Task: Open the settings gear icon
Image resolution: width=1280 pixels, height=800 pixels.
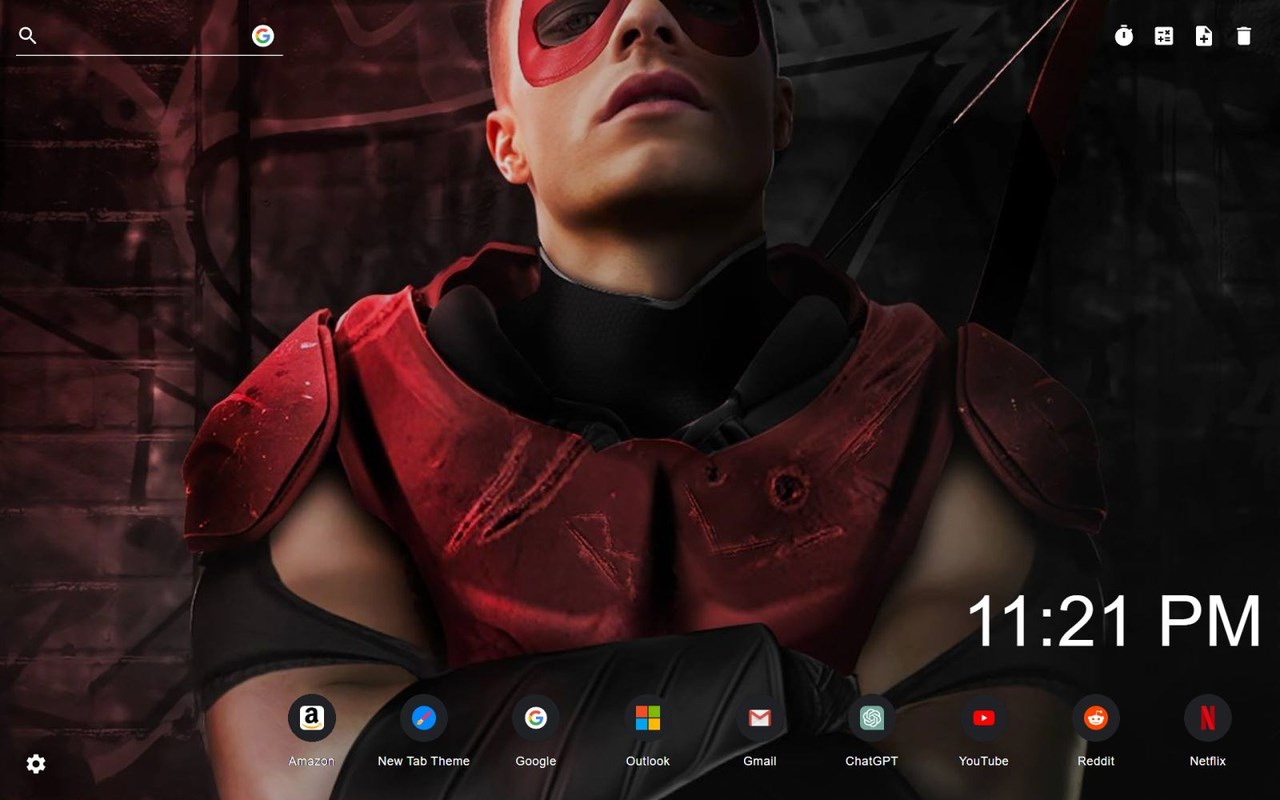Action: point(36,764)
